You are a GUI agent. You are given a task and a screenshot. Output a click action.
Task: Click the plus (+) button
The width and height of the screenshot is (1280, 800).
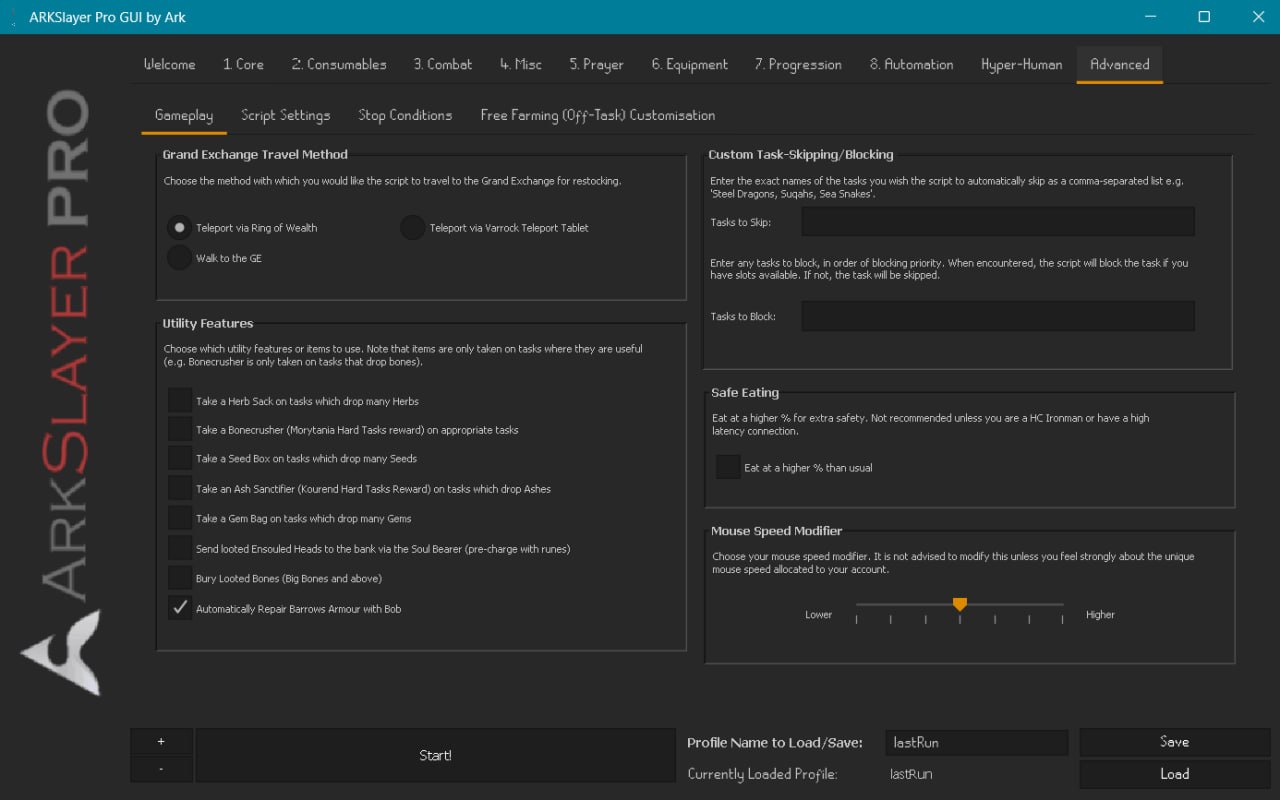point(161,742)
